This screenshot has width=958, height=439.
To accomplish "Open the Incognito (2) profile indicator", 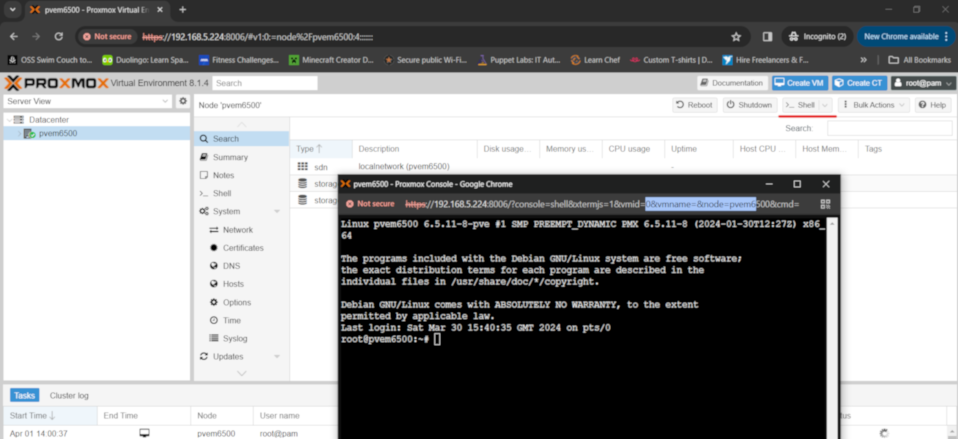I will click(x=817, y=37).
